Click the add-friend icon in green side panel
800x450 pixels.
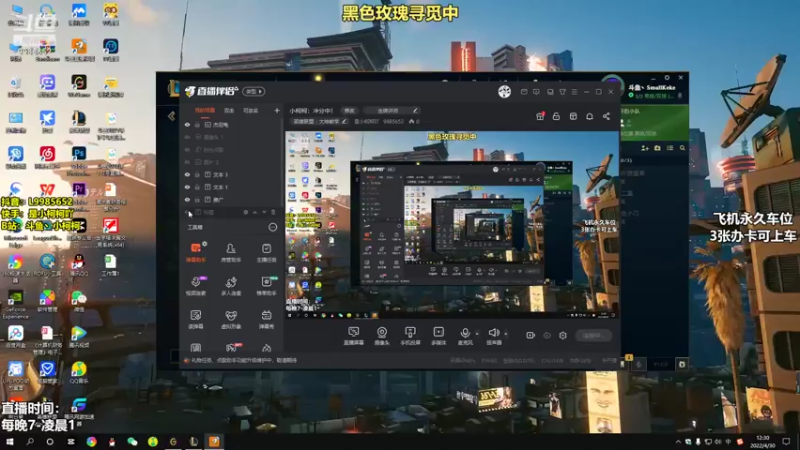click(x=644, y=148)
